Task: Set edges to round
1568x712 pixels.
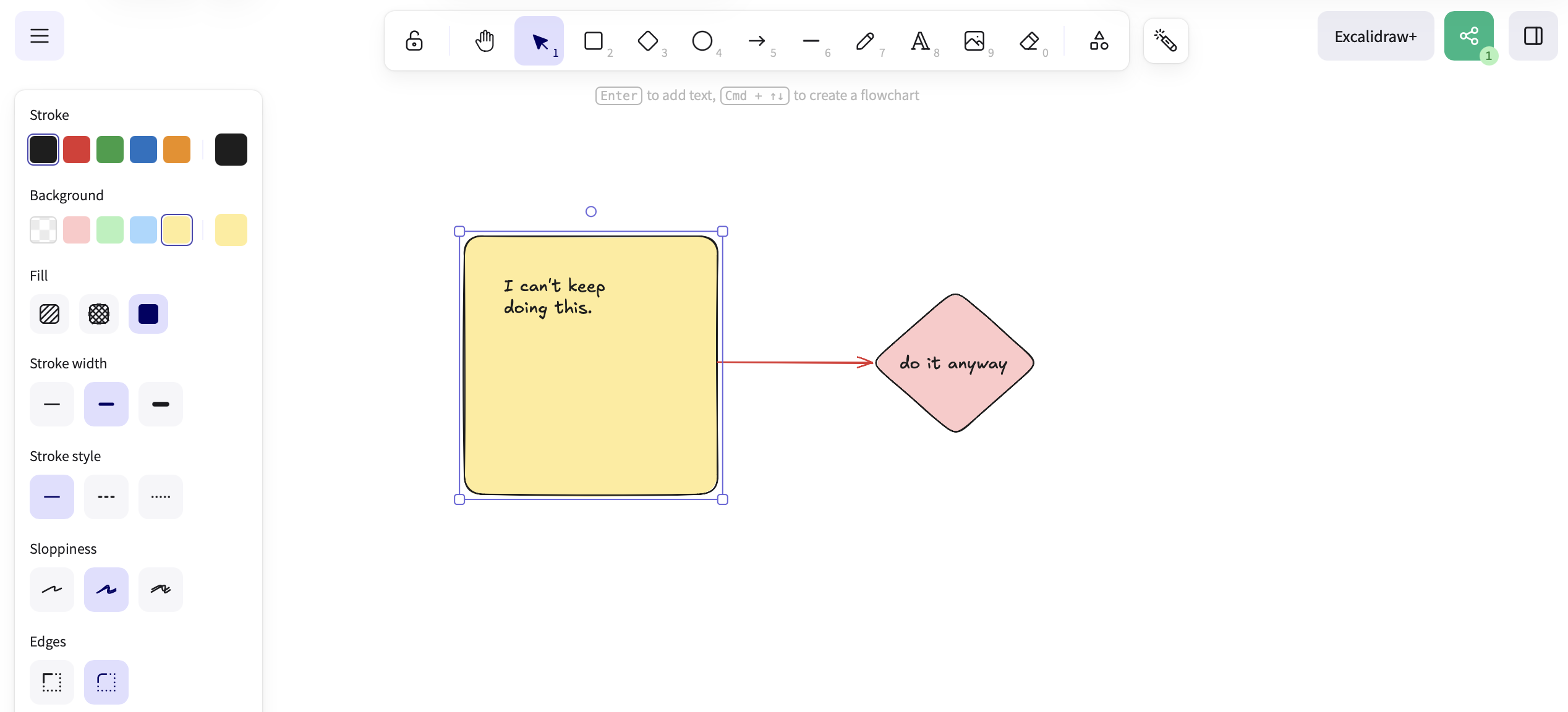Action: [106, 682]
